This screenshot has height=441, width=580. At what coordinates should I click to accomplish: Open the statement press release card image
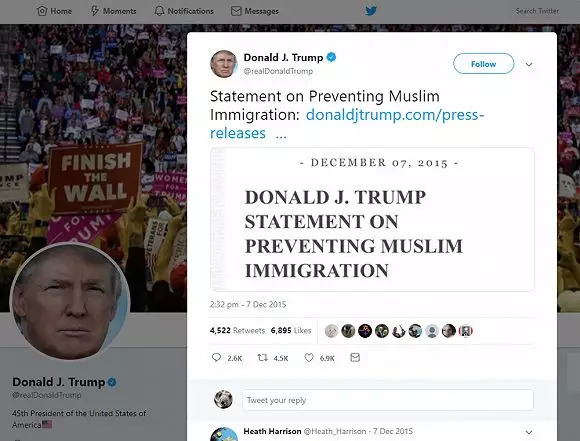tap(372, 219)
